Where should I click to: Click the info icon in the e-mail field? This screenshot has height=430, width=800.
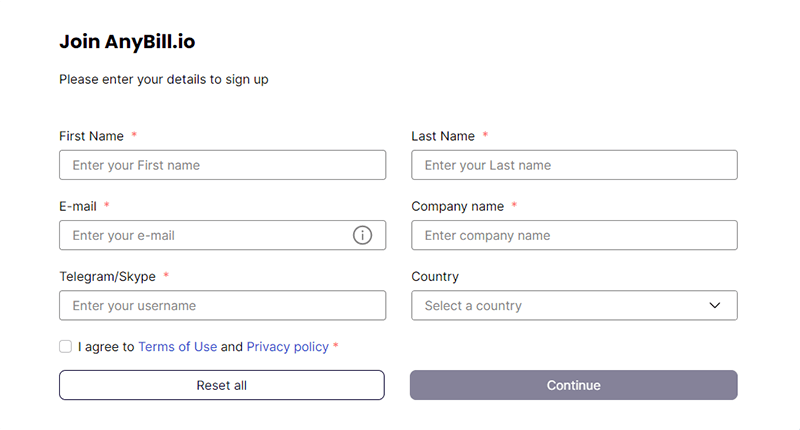pos(362,235)
